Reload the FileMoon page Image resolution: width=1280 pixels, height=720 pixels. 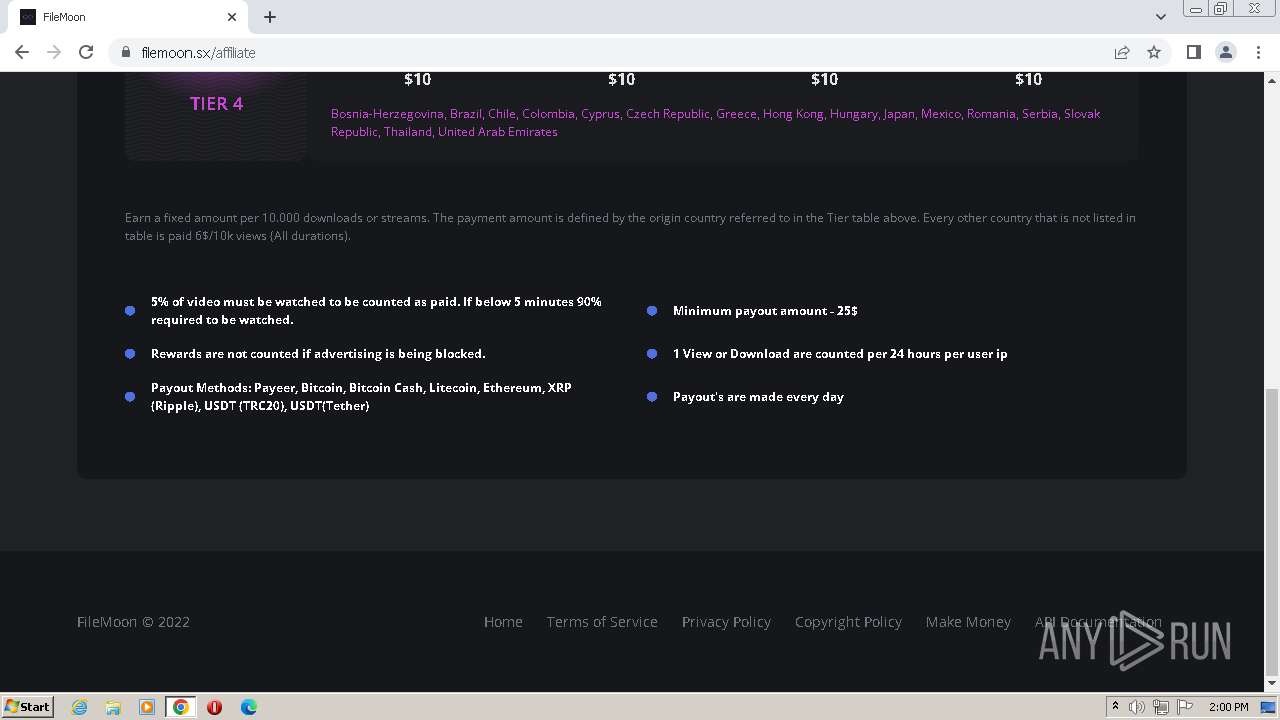tap(86, 52)
